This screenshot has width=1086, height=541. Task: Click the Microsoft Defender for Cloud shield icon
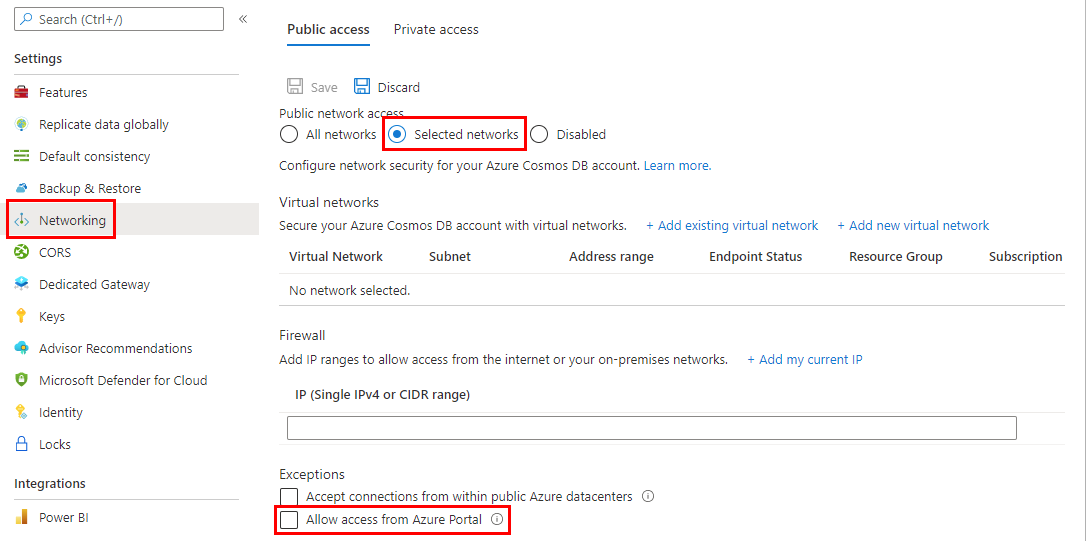point(22,381)
